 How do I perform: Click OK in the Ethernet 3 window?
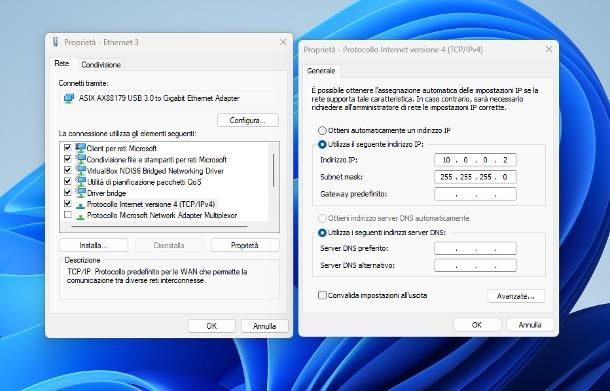point(212,326)
